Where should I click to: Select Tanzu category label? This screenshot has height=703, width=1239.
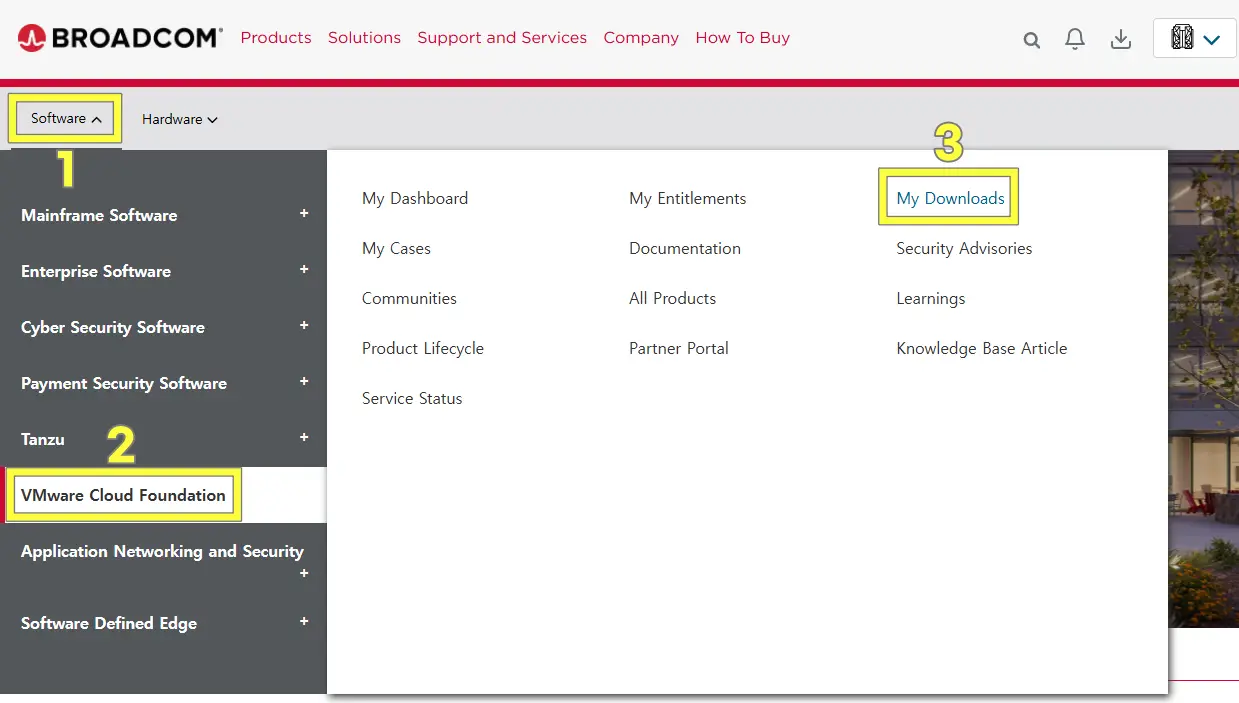(x=43, y=439)
